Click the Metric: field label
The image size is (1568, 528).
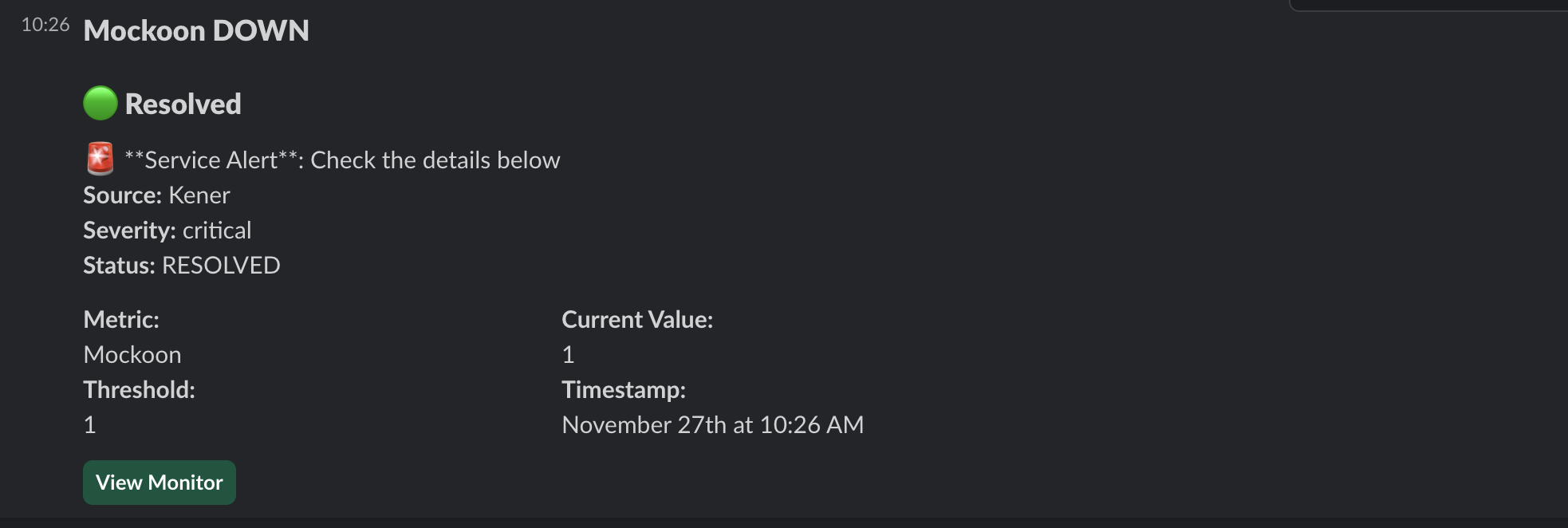point(121,320)
